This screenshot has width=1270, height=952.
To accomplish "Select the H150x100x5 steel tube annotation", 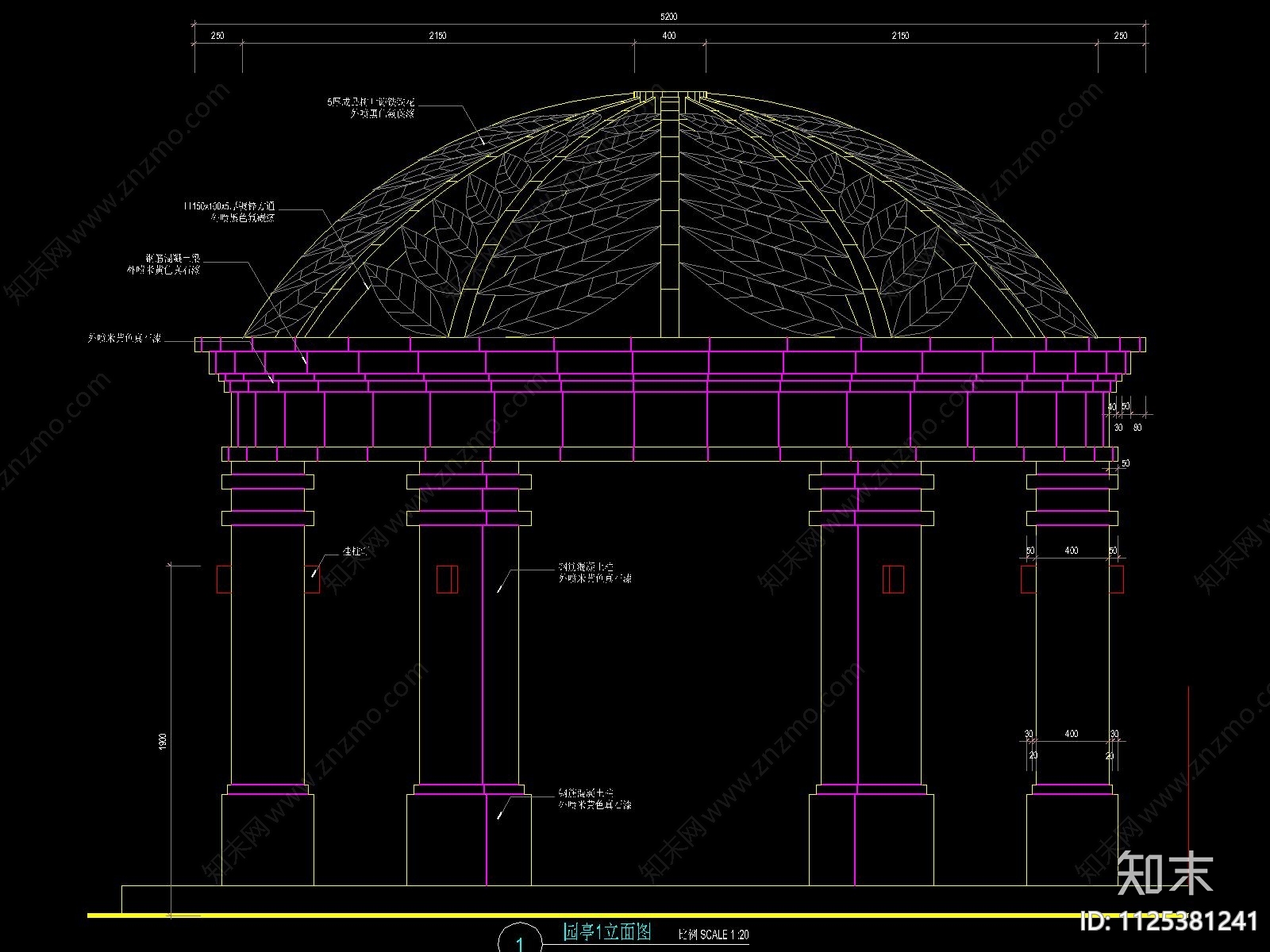I will (230, 211).
